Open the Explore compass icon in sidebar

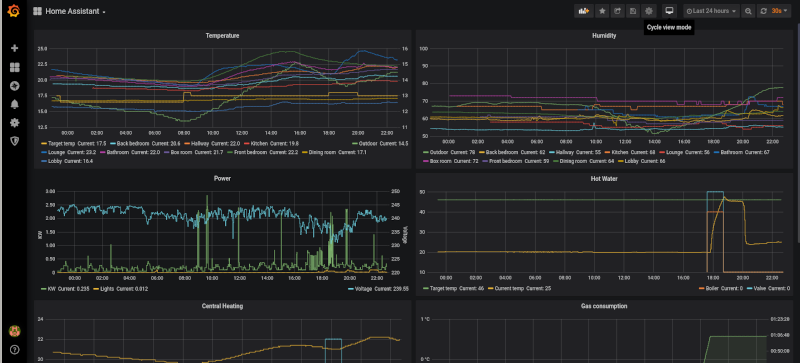point(15,86)
